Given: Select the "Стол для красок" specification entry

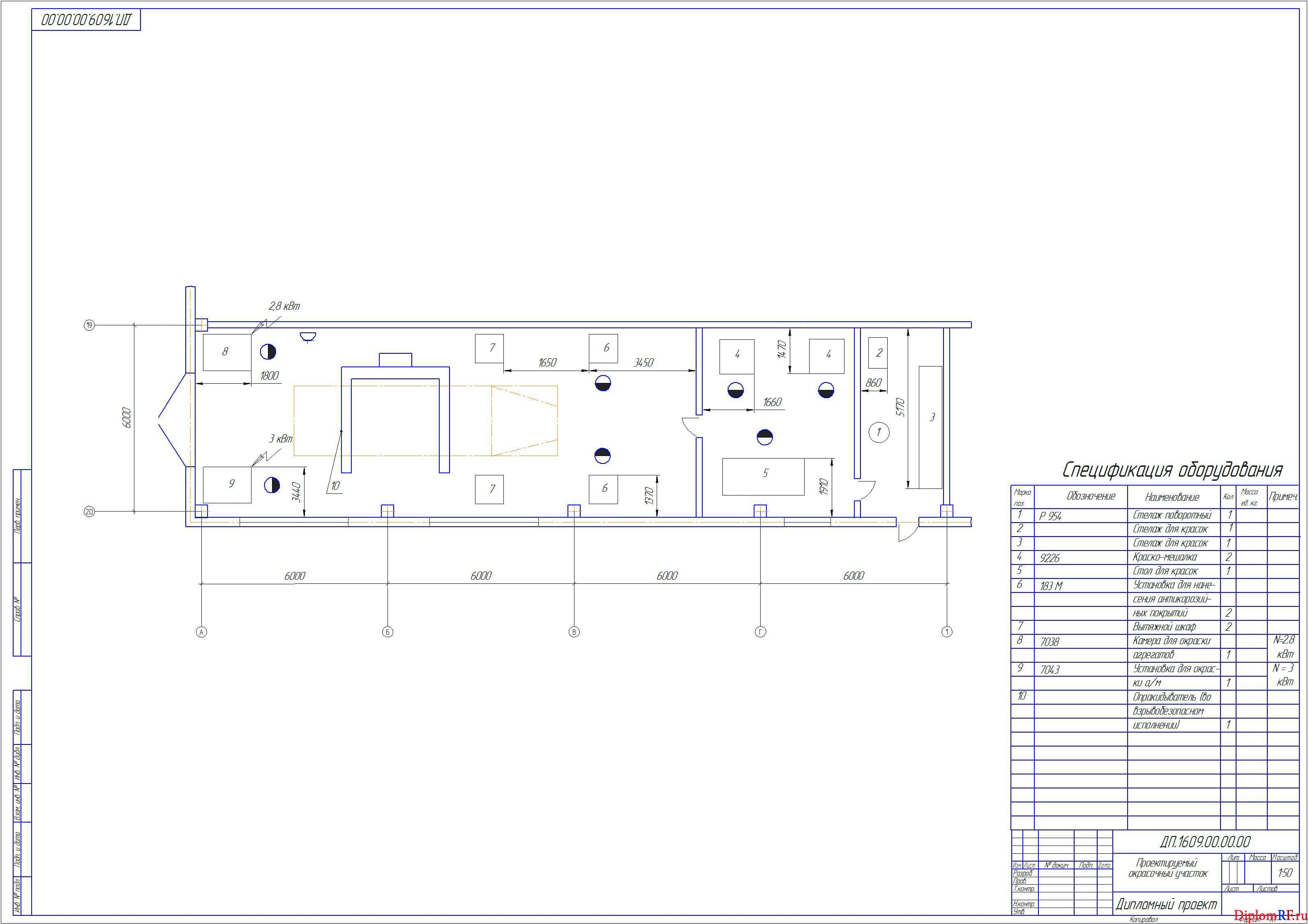Looking at the screenshot, I should (1165, 571).
